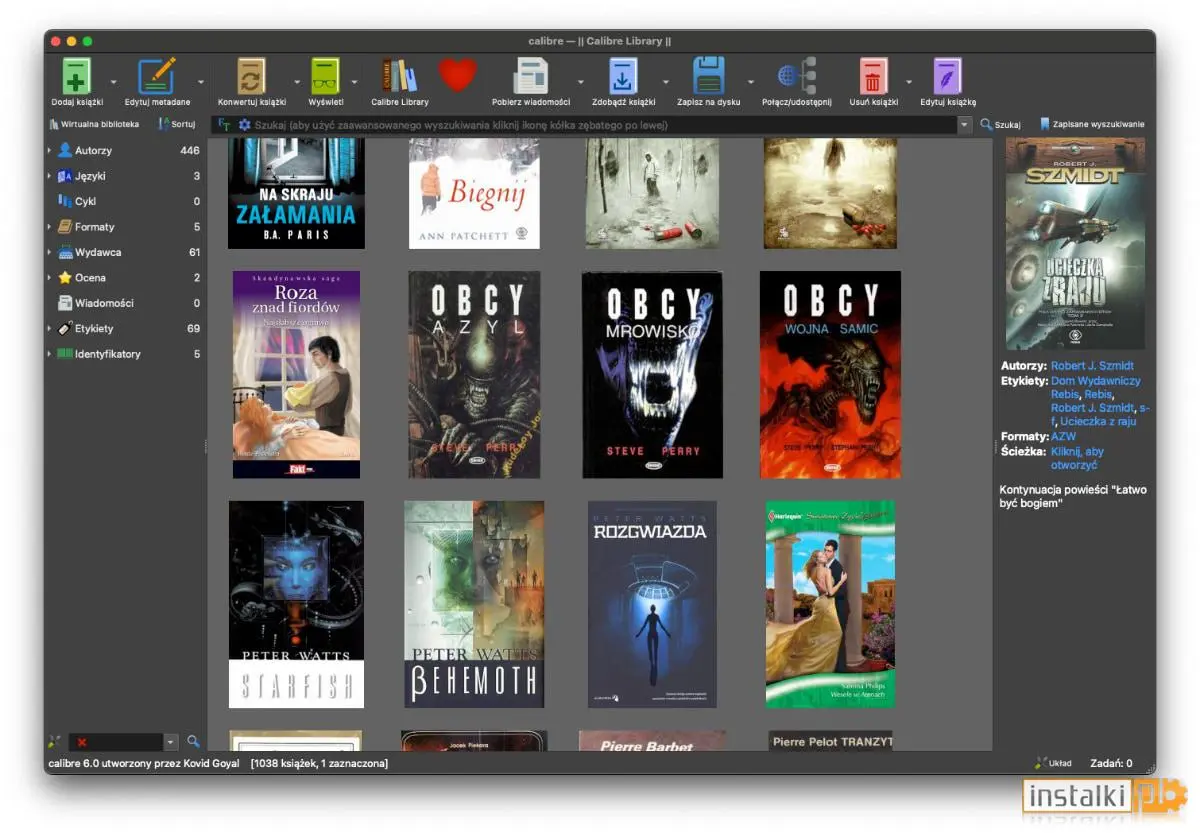Click the Zapisane wyszukiwanie button
1200x833 pixels.
(x=1092, y=125)
